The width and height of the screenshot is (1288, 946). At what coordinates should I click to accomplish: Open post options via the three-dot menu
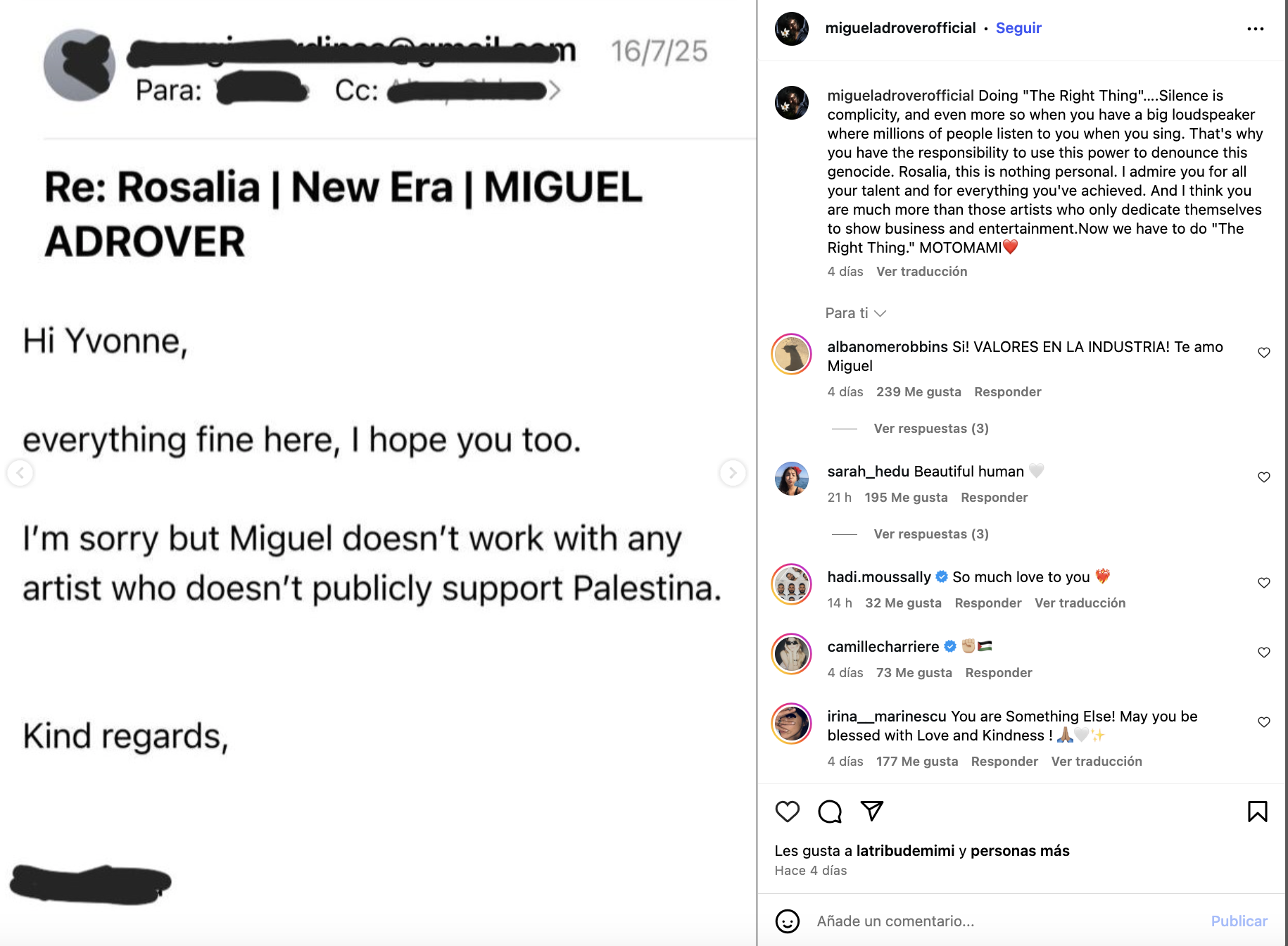(x=1256, y=27)
